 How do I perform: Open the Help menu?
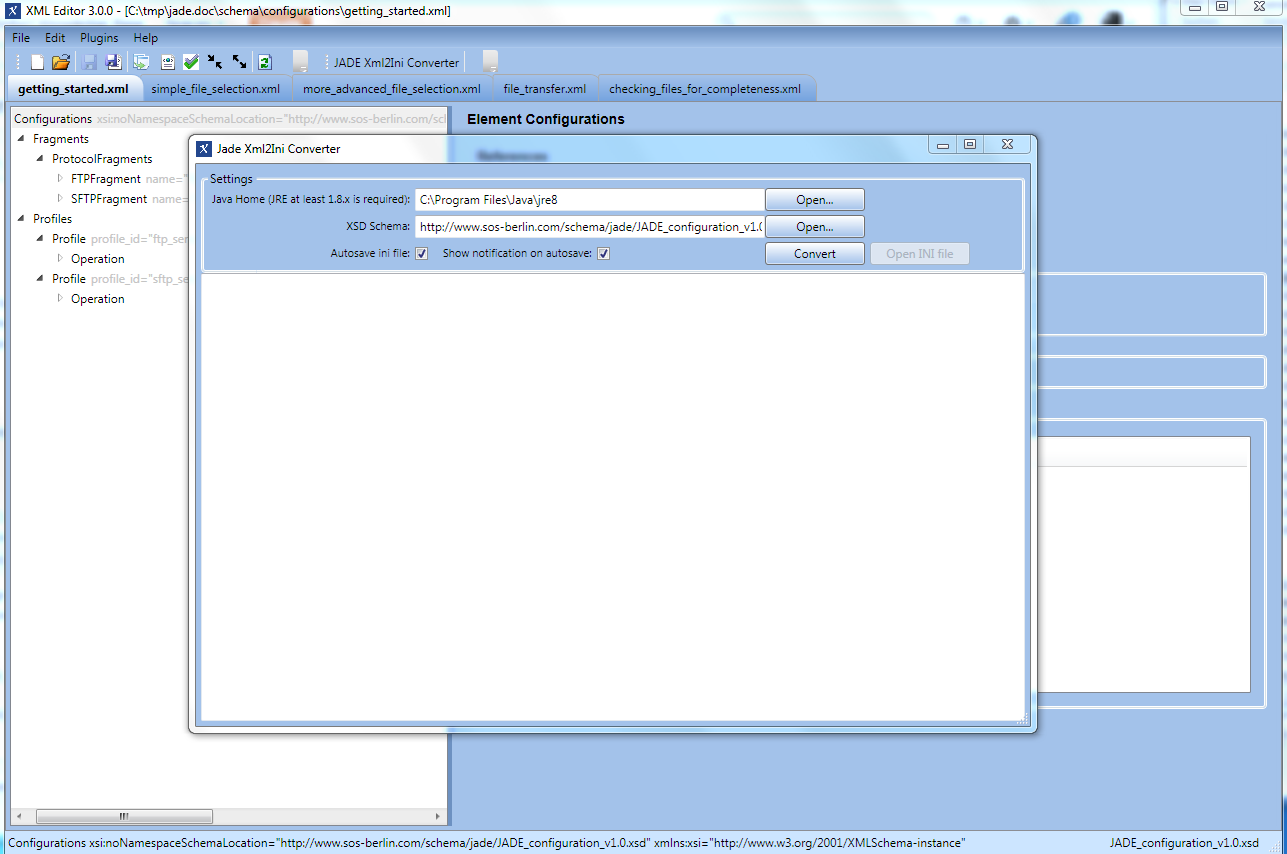(x=146, y=38)
